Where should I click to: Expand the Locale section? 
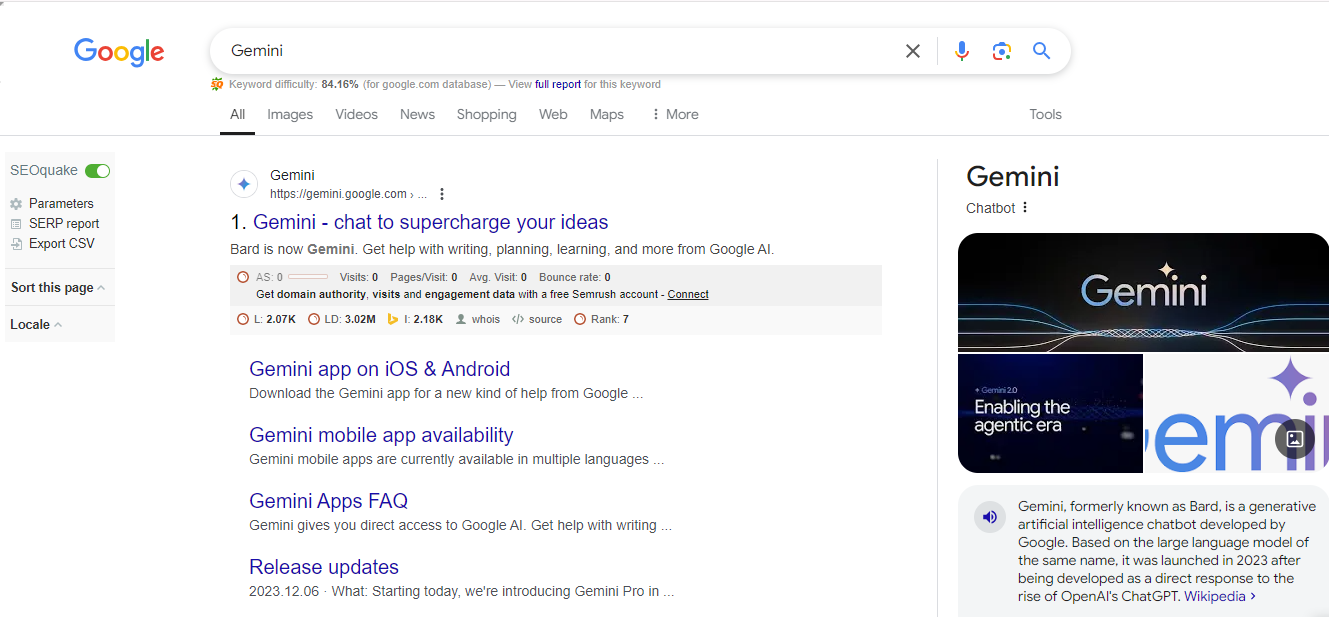tap(36, 324)
